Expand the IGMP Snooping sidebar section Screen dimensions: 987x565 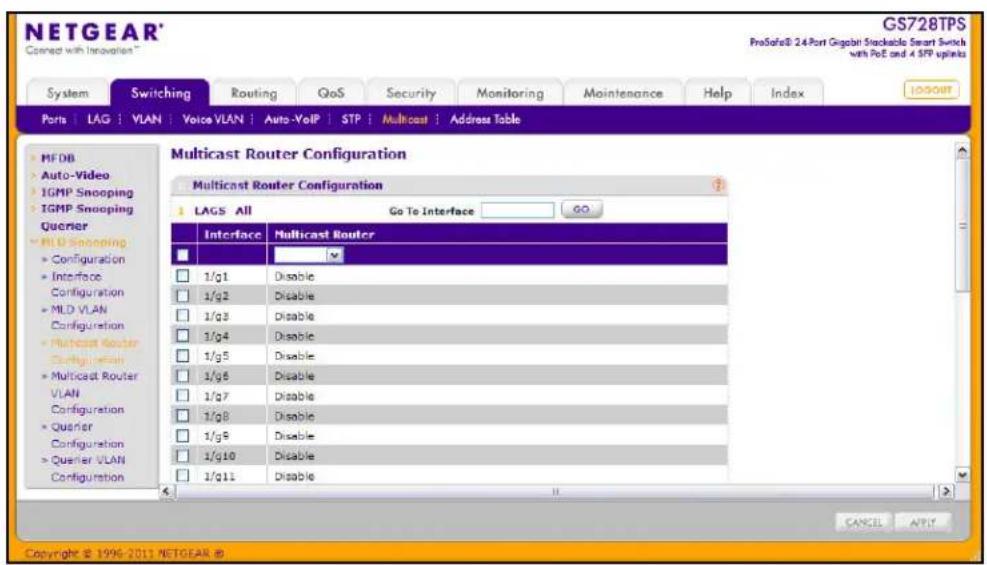[x=87, y=192]
